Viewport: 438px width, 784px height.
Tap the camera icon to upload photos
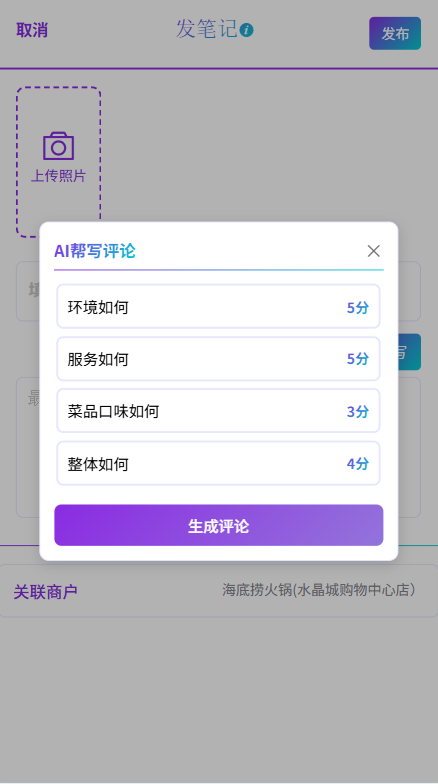click(58, 146)
